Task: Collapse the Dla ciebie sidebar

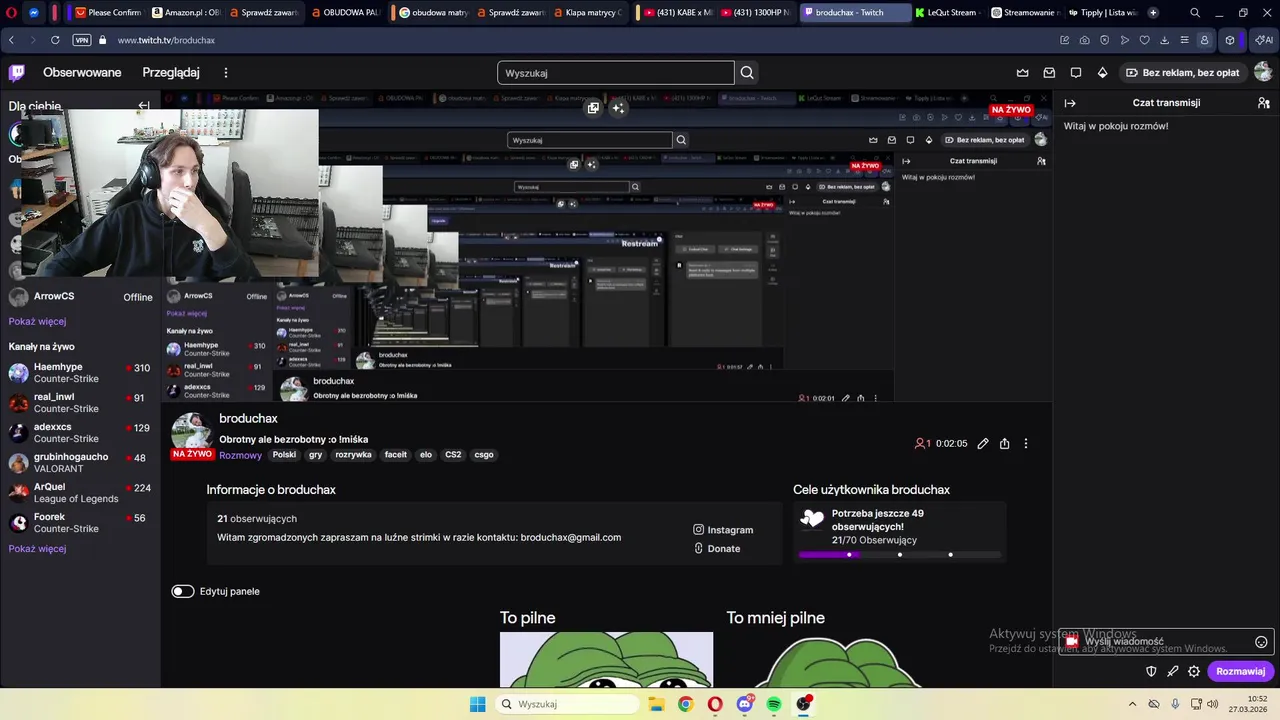Action: click(144, 105)
